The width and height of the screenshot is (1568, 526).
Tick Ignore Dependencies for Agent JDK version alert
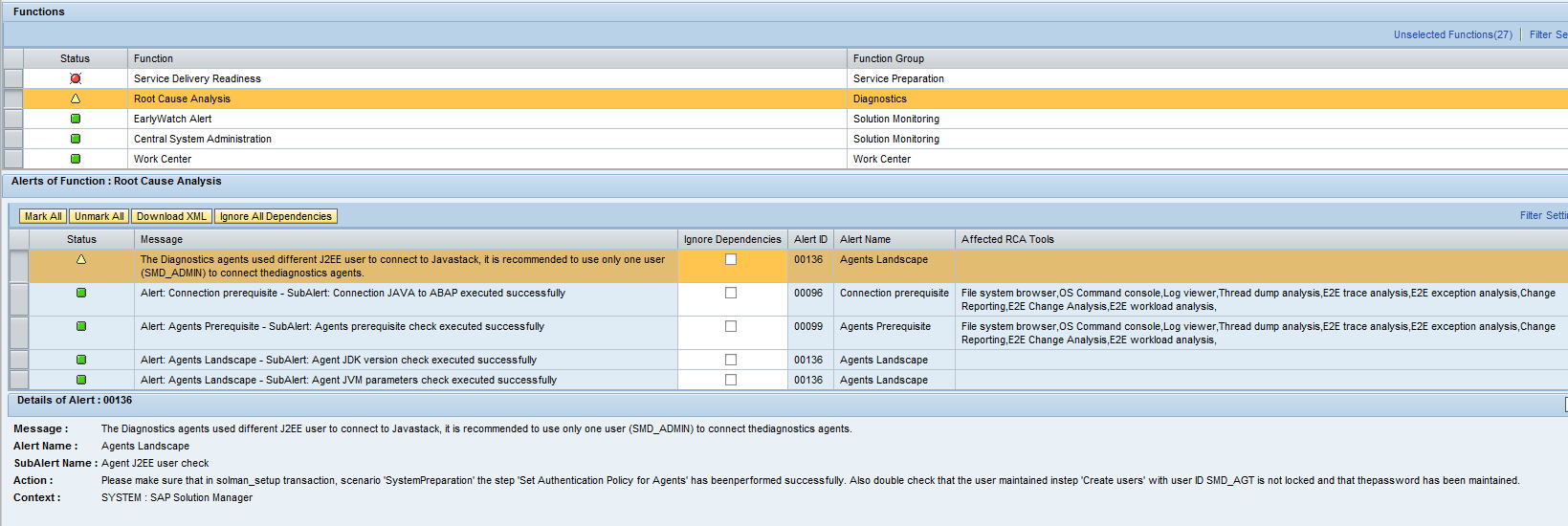[x=731, y=360]
